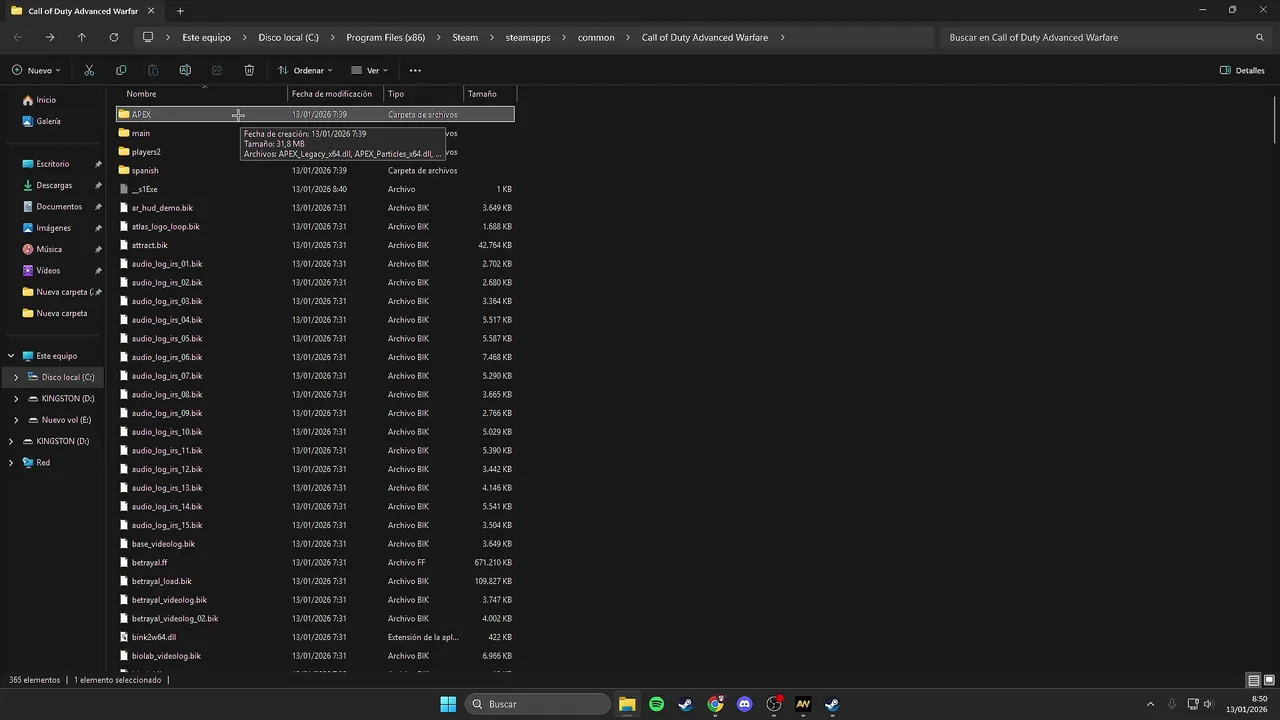Open Spotify from the taskbar
The height and width of the screenshot is (720, 1280).
(x=656, y=704)
